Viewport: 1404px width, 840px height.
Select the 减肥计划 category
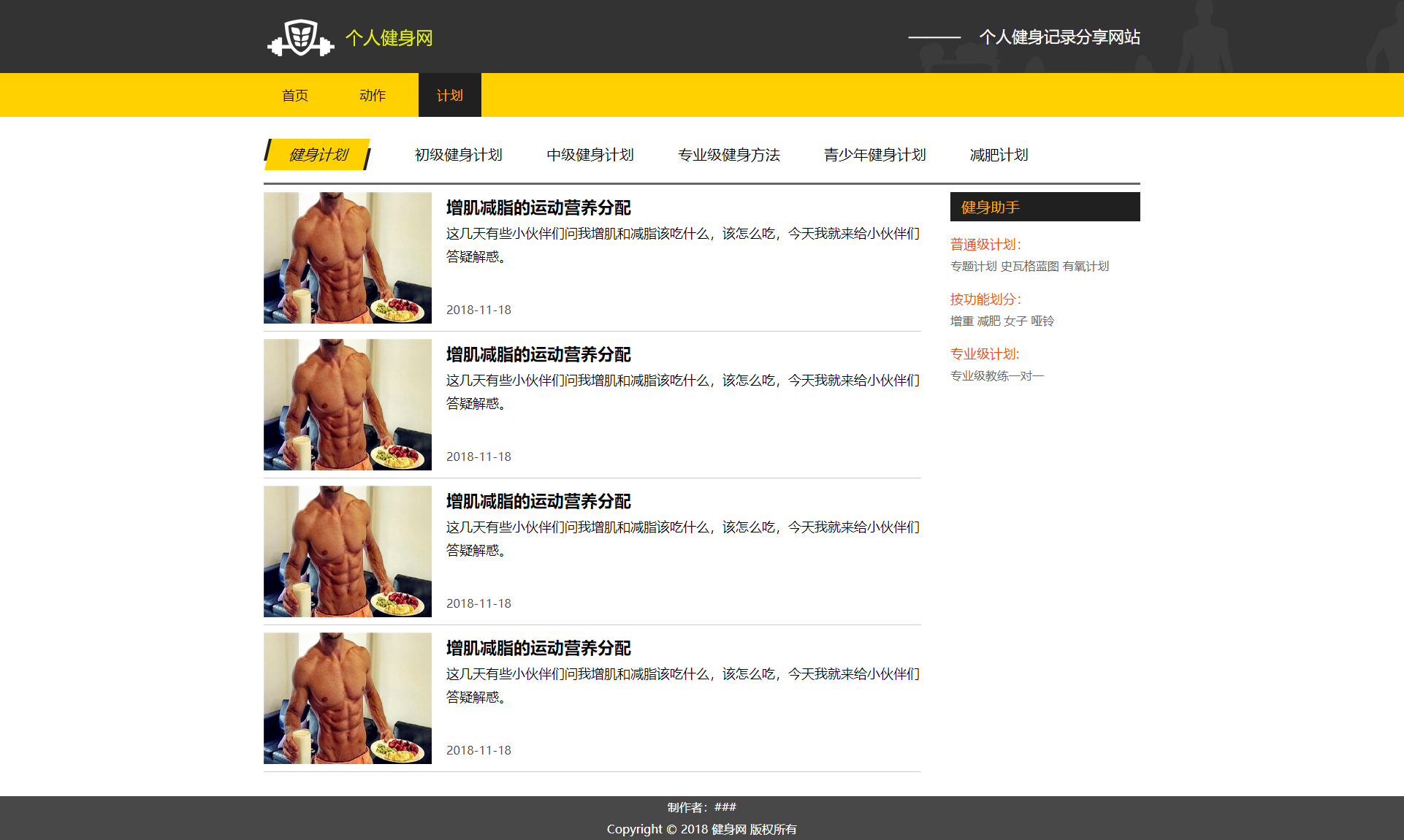tap(999, 155)
